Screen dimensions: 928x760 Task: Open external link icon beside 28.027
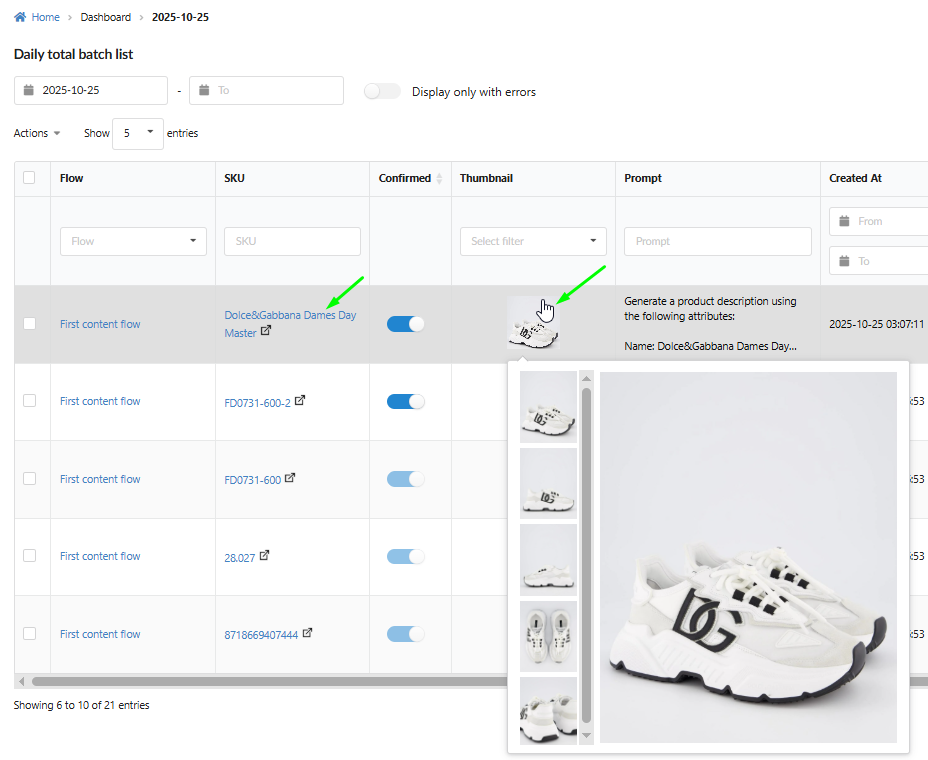[x=265, y=555]
